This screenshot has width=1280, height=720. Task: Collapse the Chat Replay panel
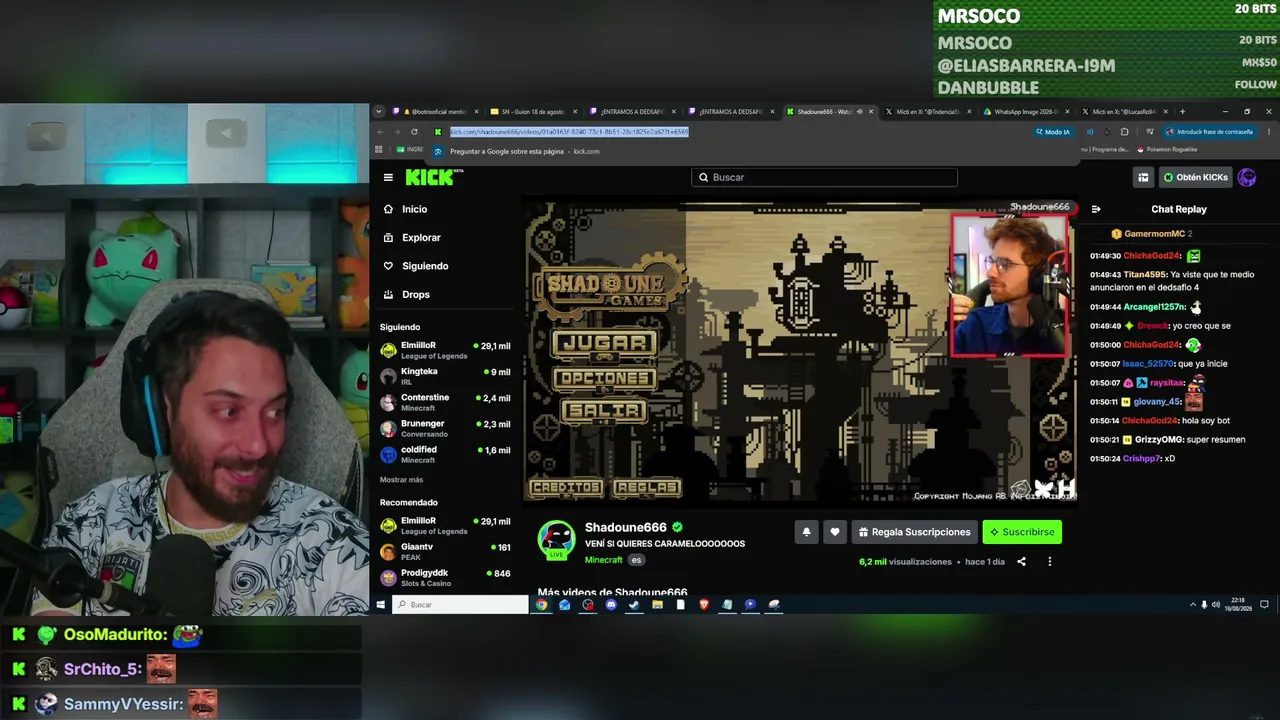click(x=1096, y=209)
